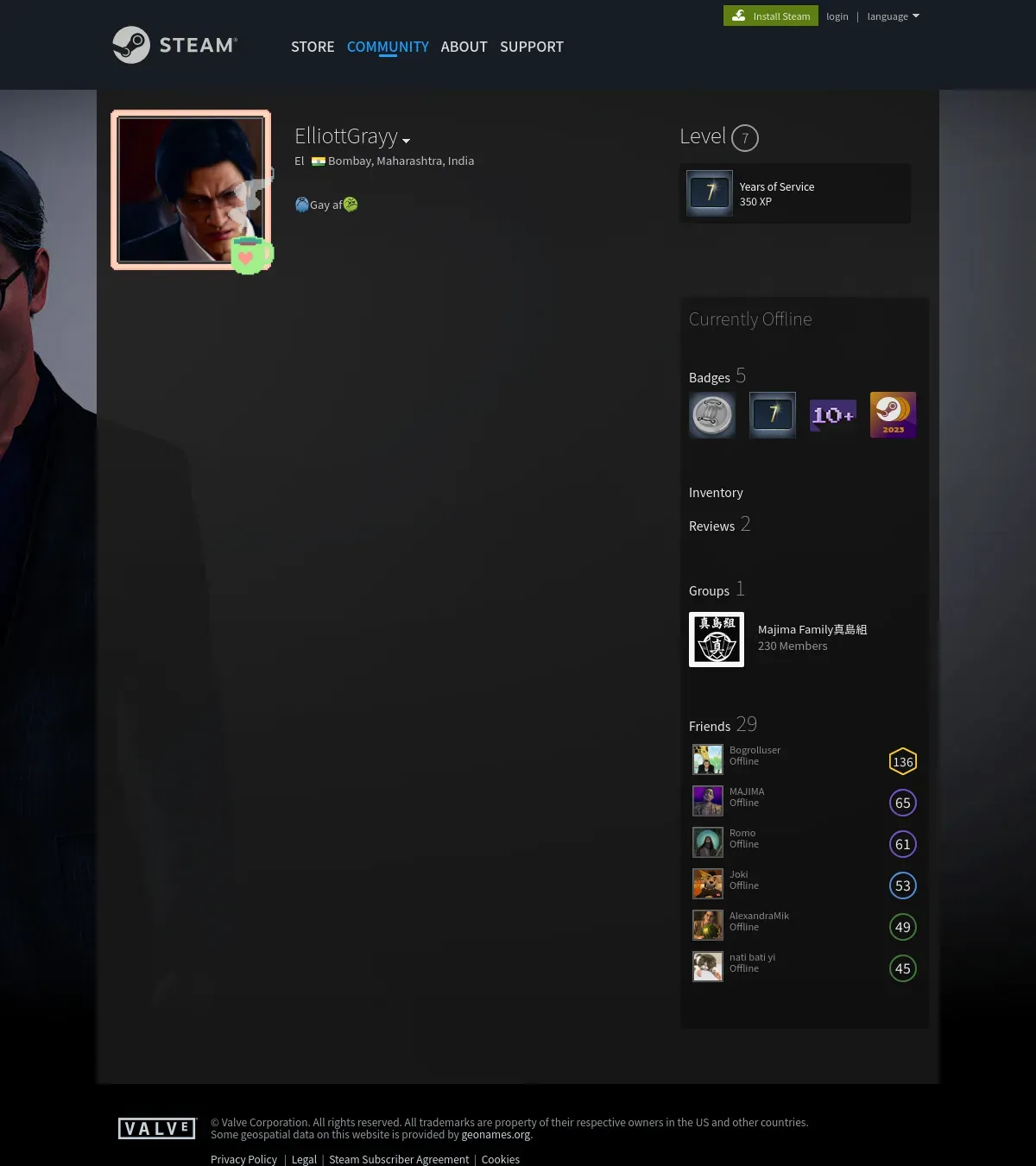
Task: Click the level 45 friend badge
Action: point(903,968)
